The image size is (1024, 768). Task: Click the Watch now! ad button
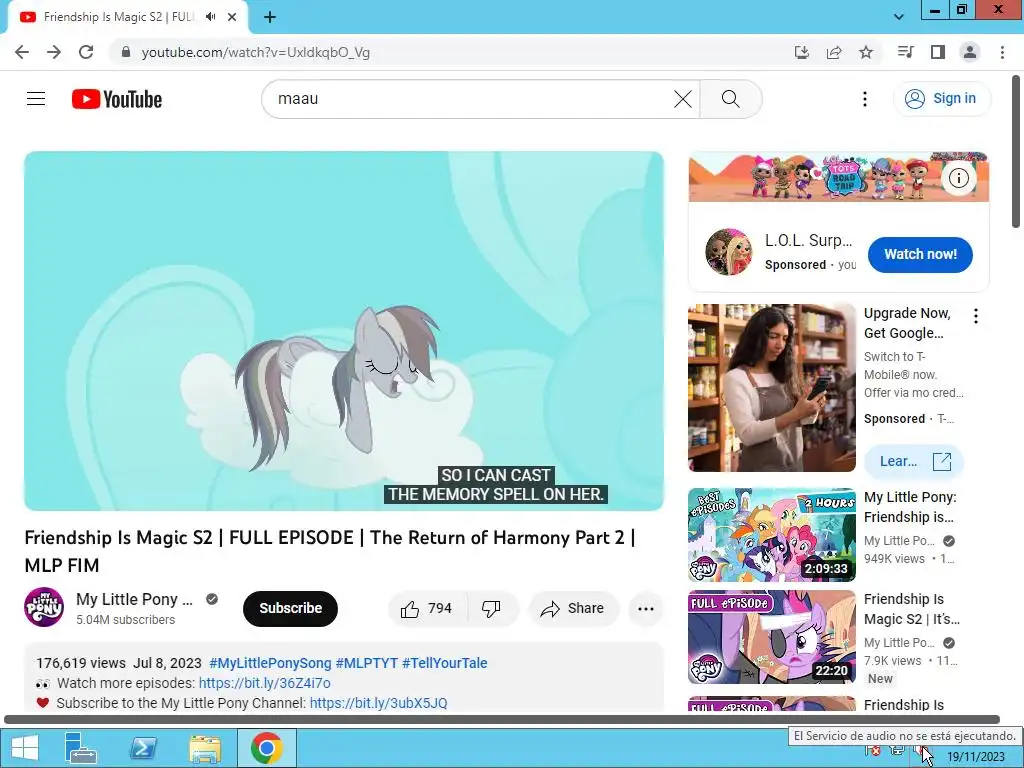point(920,254)
